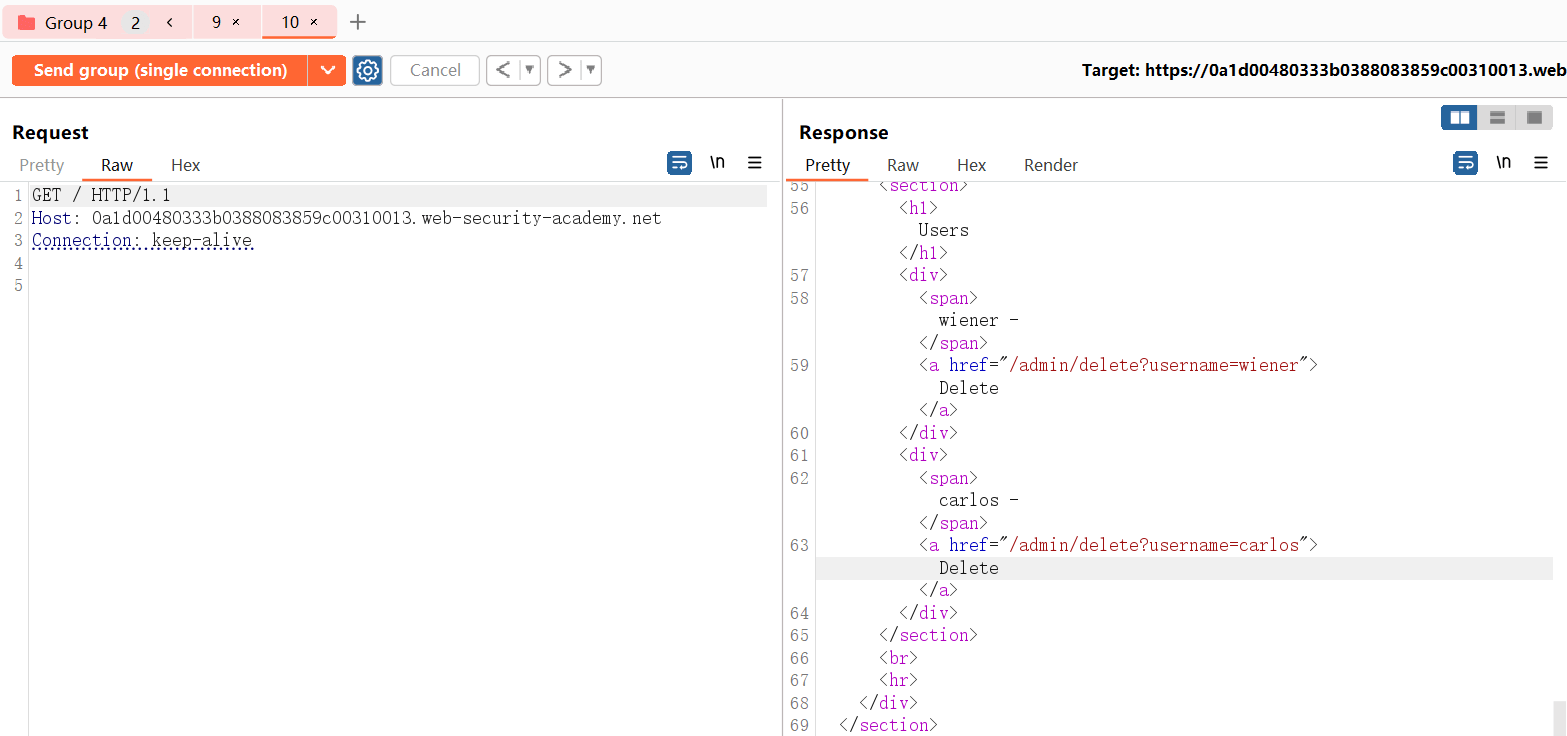Open the back history dropdown arrow

[x=530, y=70]
